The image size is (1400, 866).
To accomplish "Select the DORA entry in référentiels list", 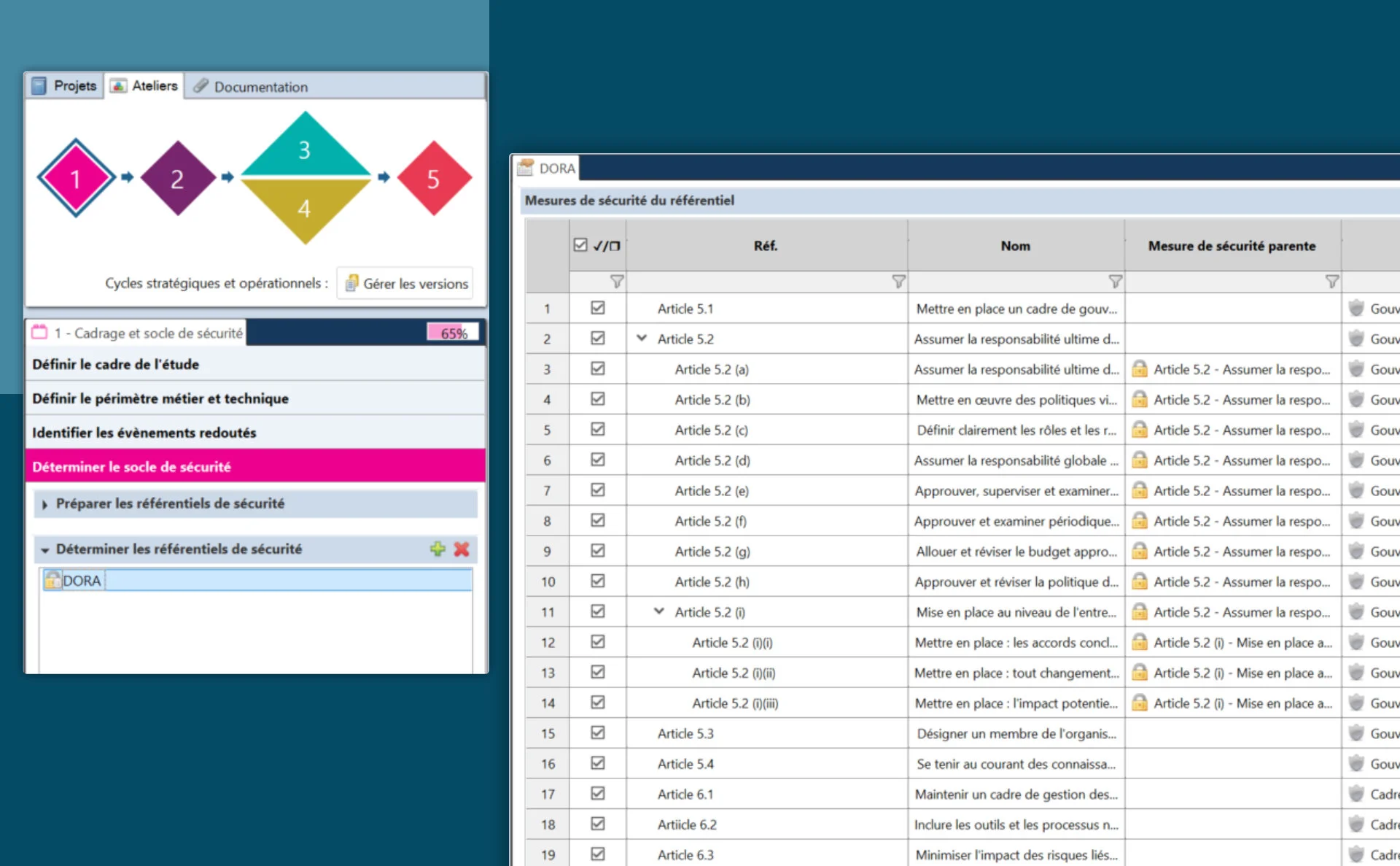I will click(x=257, y=580).
